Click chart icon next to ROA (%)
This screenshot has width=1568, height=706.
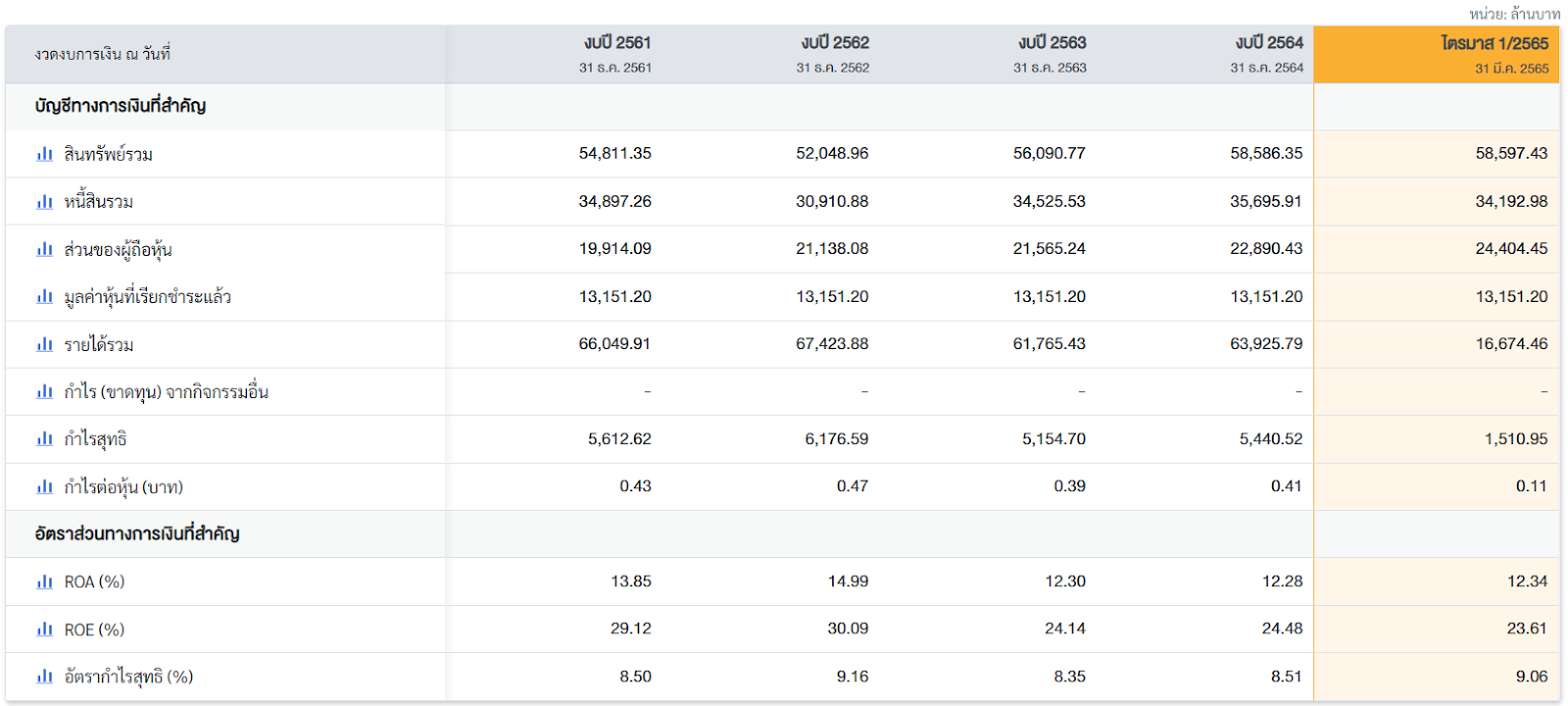click(x=44, y=582)
